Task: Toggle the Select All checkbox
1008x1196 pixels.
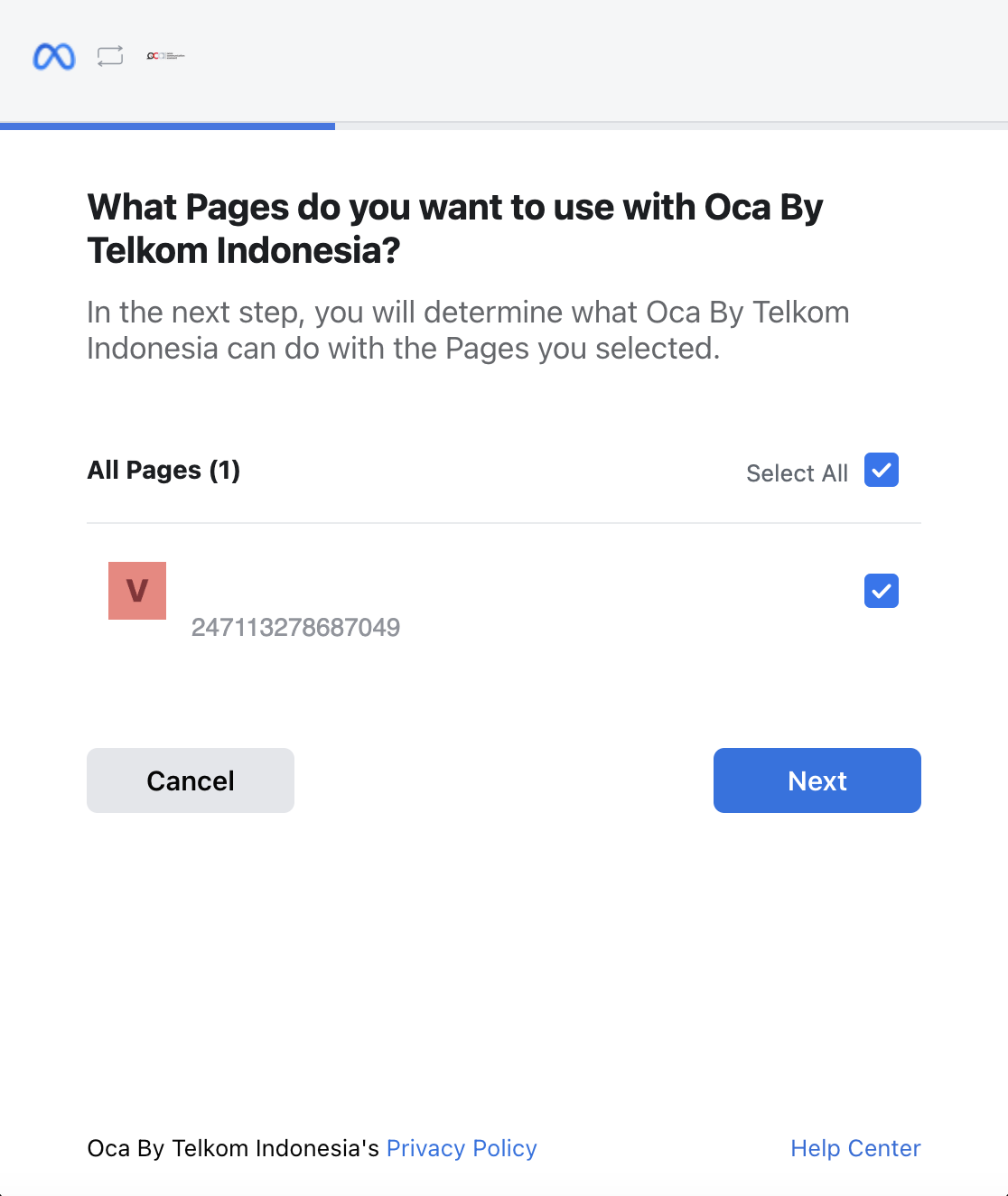Action: click(x=882, y=470)
